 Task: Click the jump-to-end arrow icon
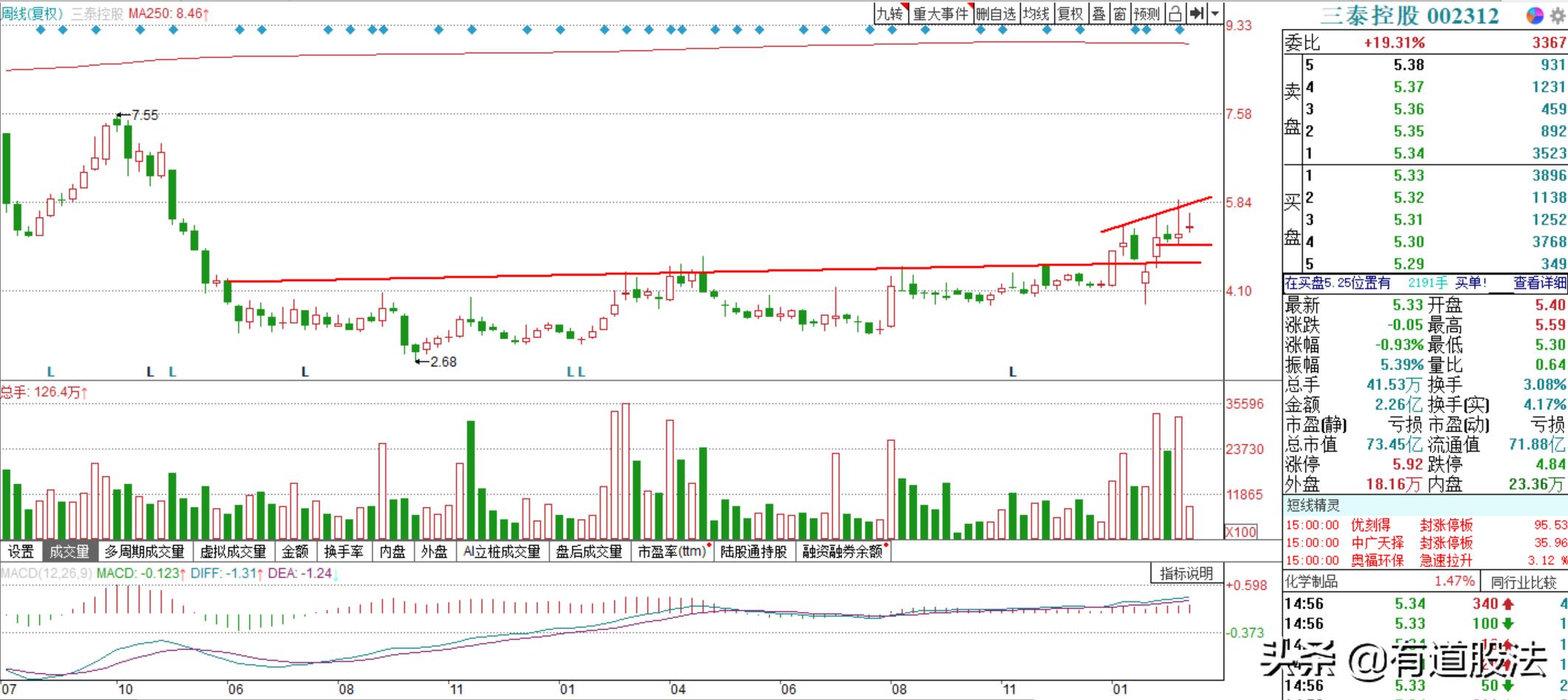(x=1197, y=13)
